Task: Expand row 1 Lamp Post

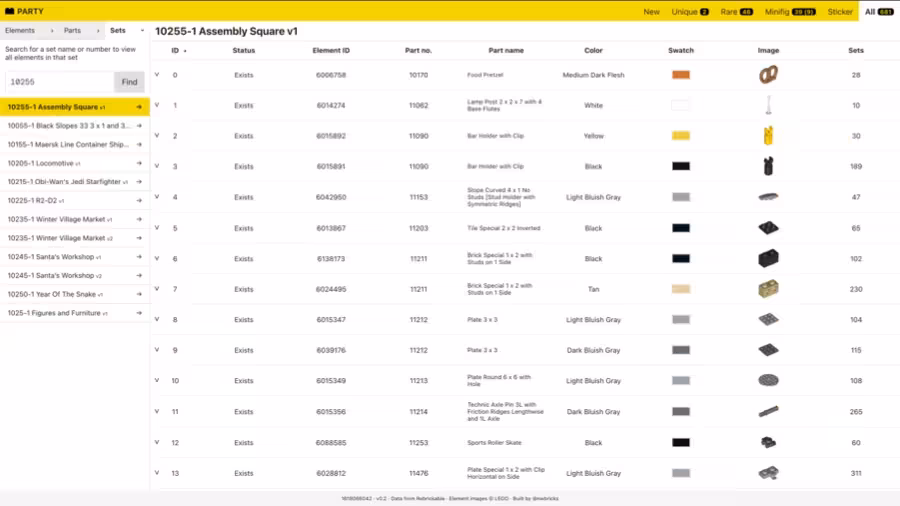Action: [157, 105]
